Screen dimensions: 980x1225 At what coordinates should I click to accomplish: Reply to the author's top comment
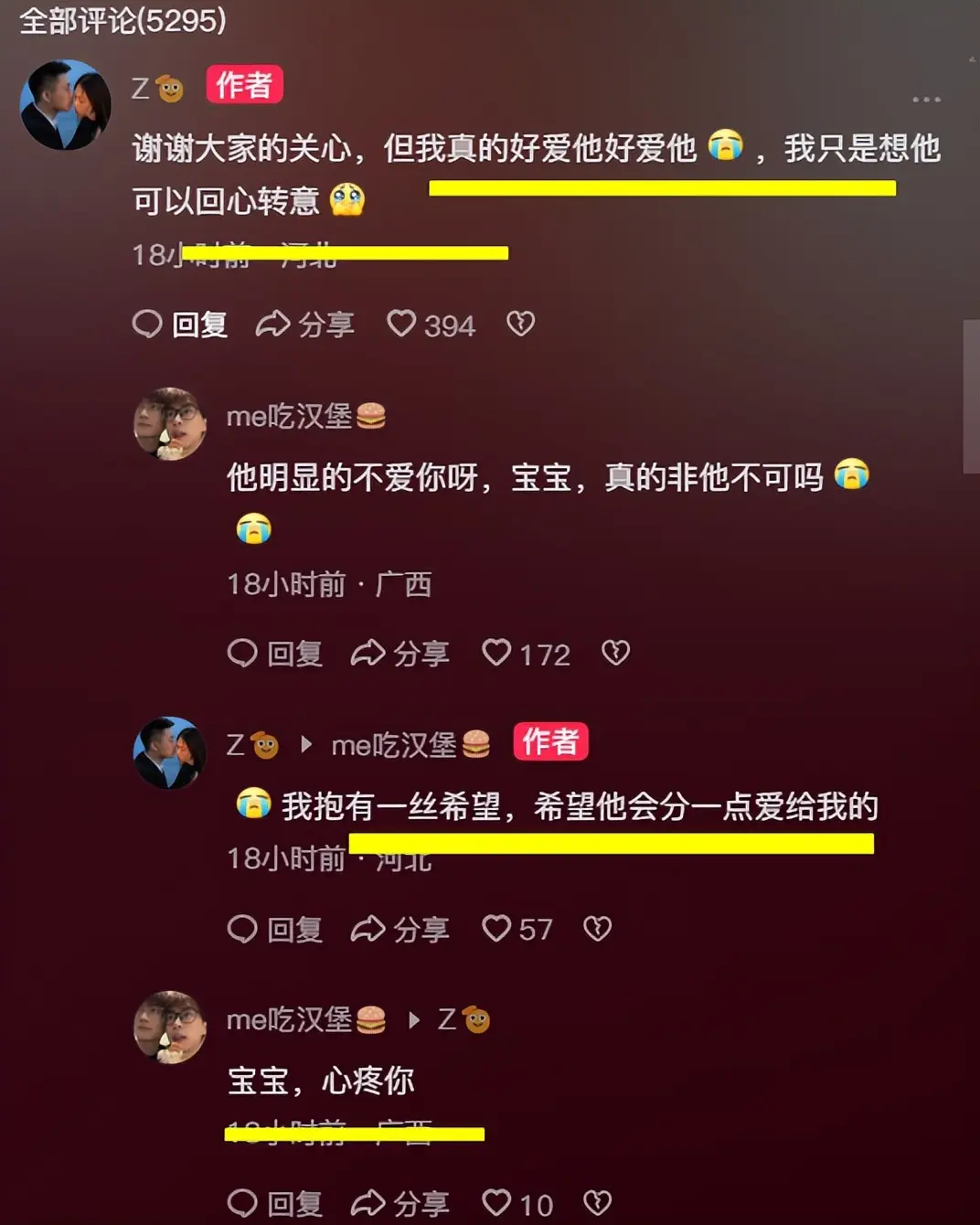click(180, 325)
